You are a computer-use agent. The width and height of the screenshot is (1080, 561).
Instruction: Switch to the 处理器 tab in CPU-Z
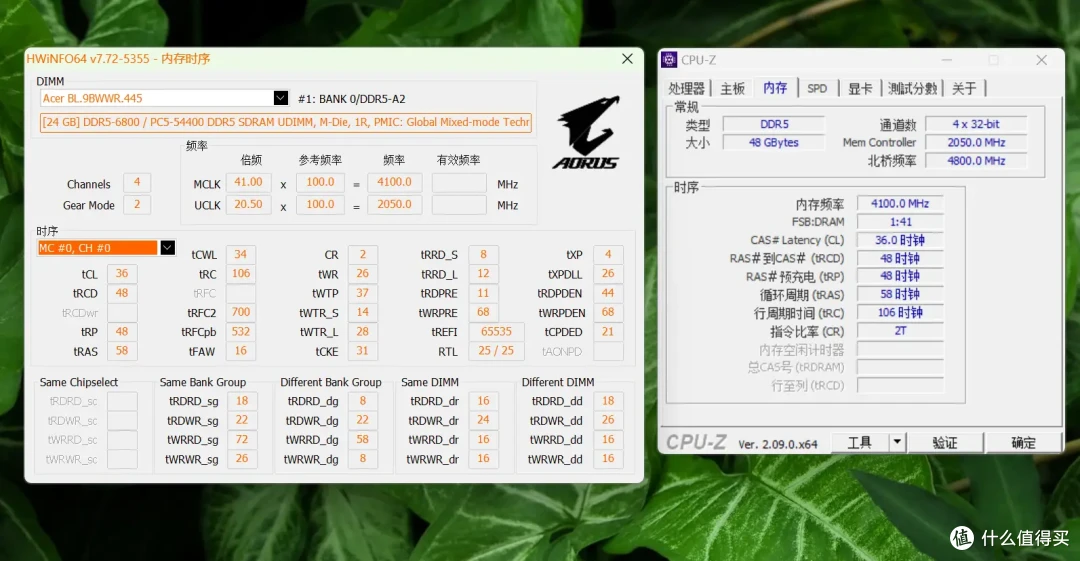click(x=687, y=88)
